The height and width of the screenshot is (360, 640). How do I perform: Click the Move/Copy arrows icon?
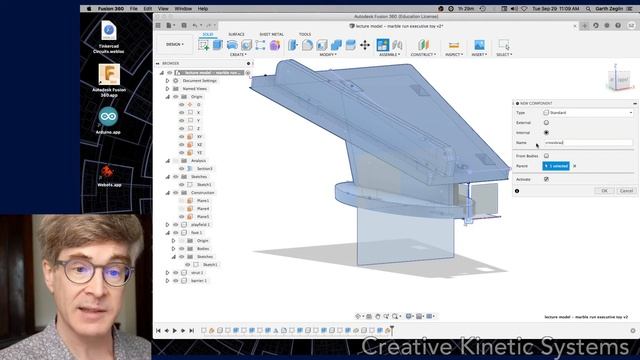365,45
